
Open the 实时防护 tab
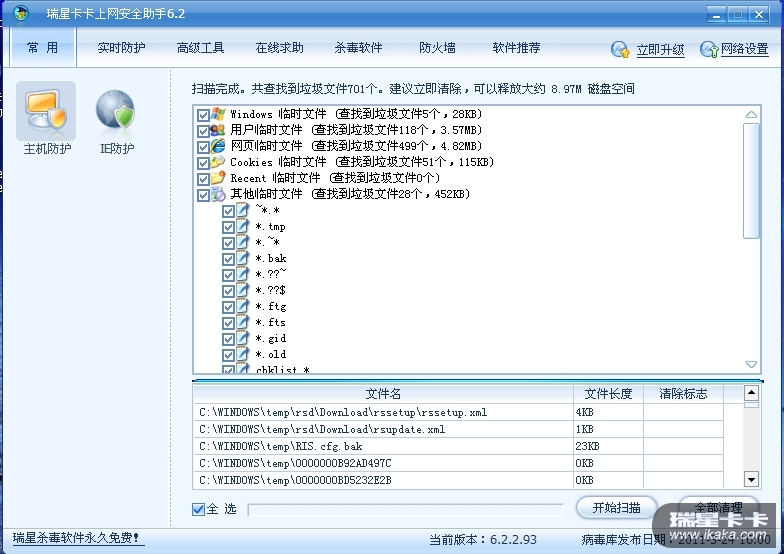[122, 48]
